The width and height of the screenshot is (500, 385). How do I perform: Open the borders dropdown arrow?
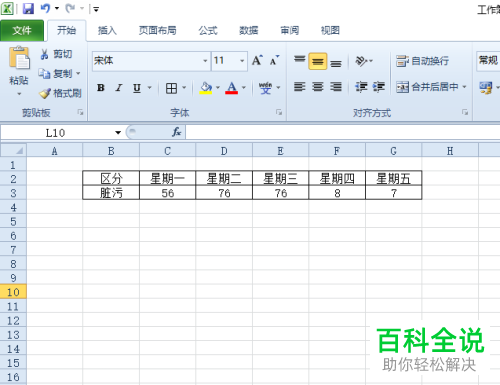[184, 88]
